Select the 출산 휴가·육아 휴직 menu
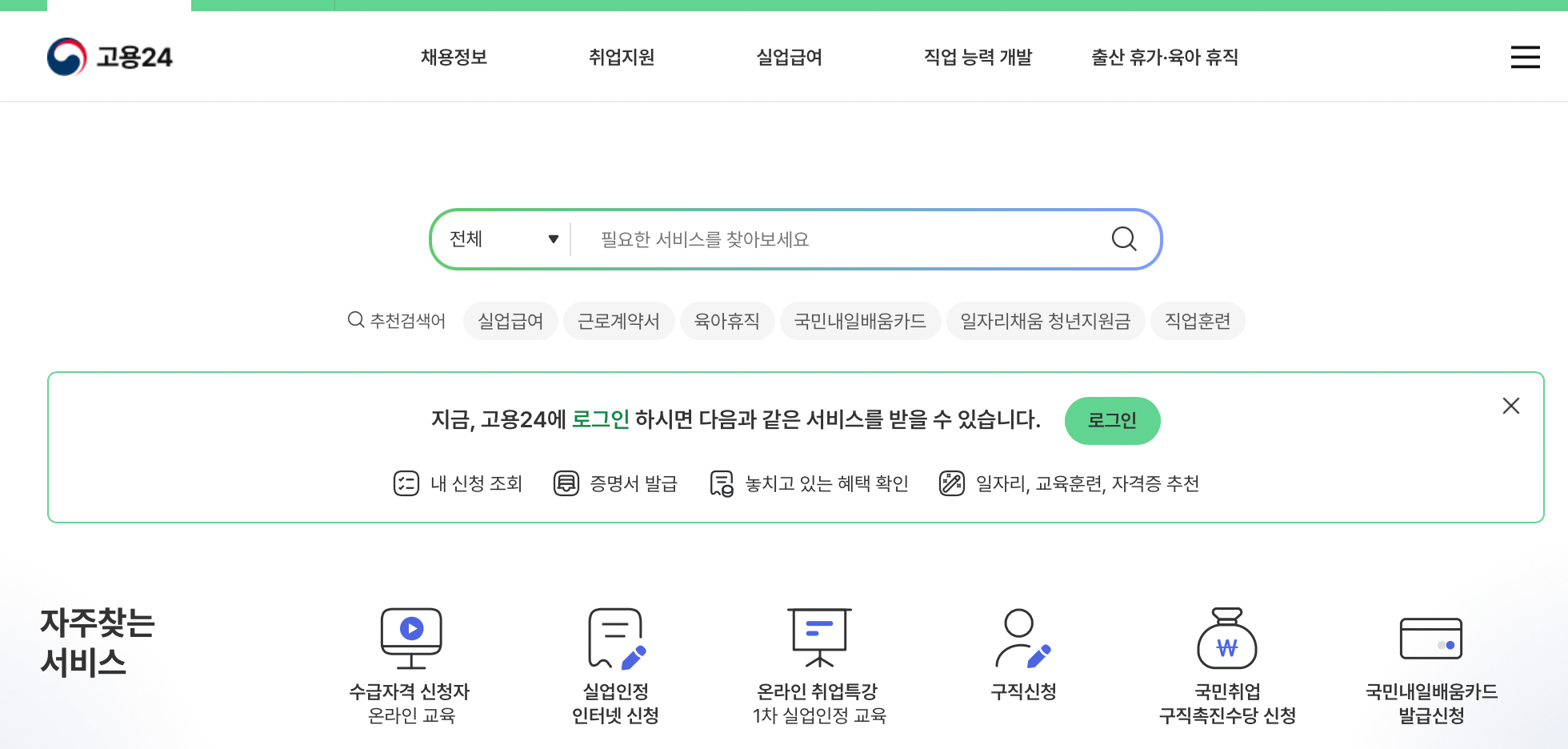Screen dimensions: 1568x749 tap(1164, 57)
